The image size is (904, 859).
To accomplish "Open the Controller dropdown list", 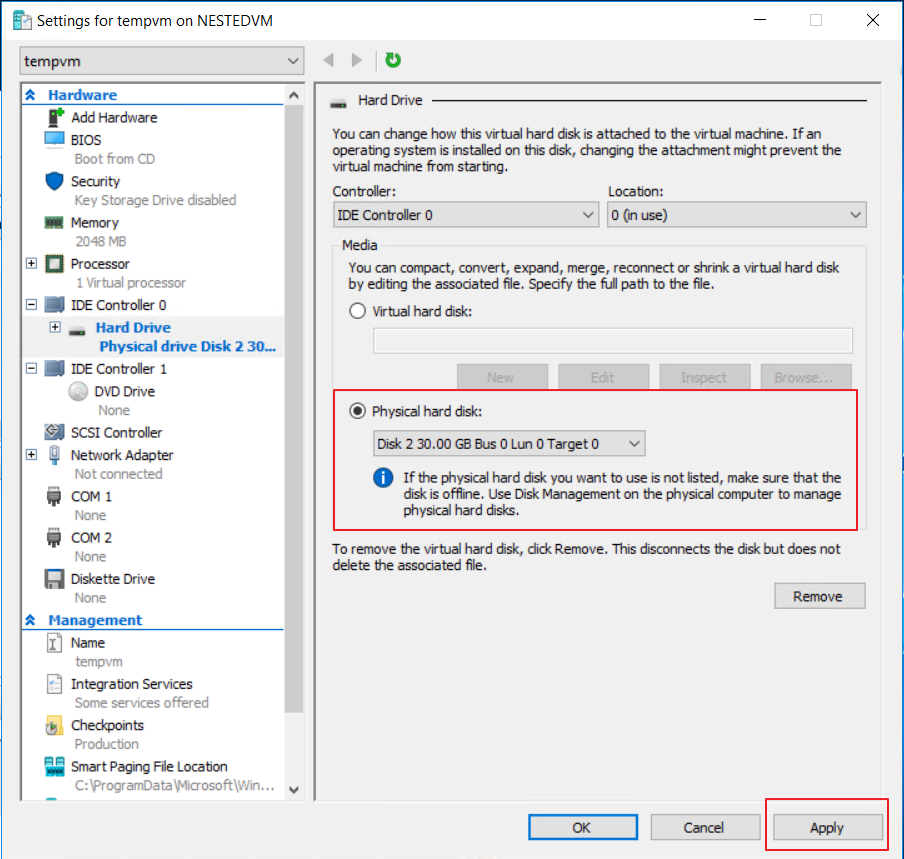I will pyautogui.click(x=465, y=215).
